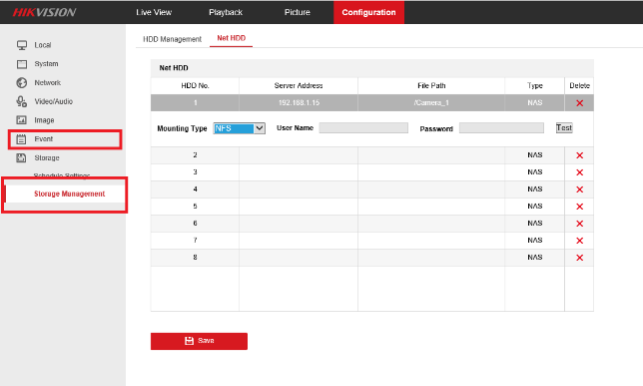Click HDD No. column header
Screen dimensions: 643x386
[x=195, y=86]
